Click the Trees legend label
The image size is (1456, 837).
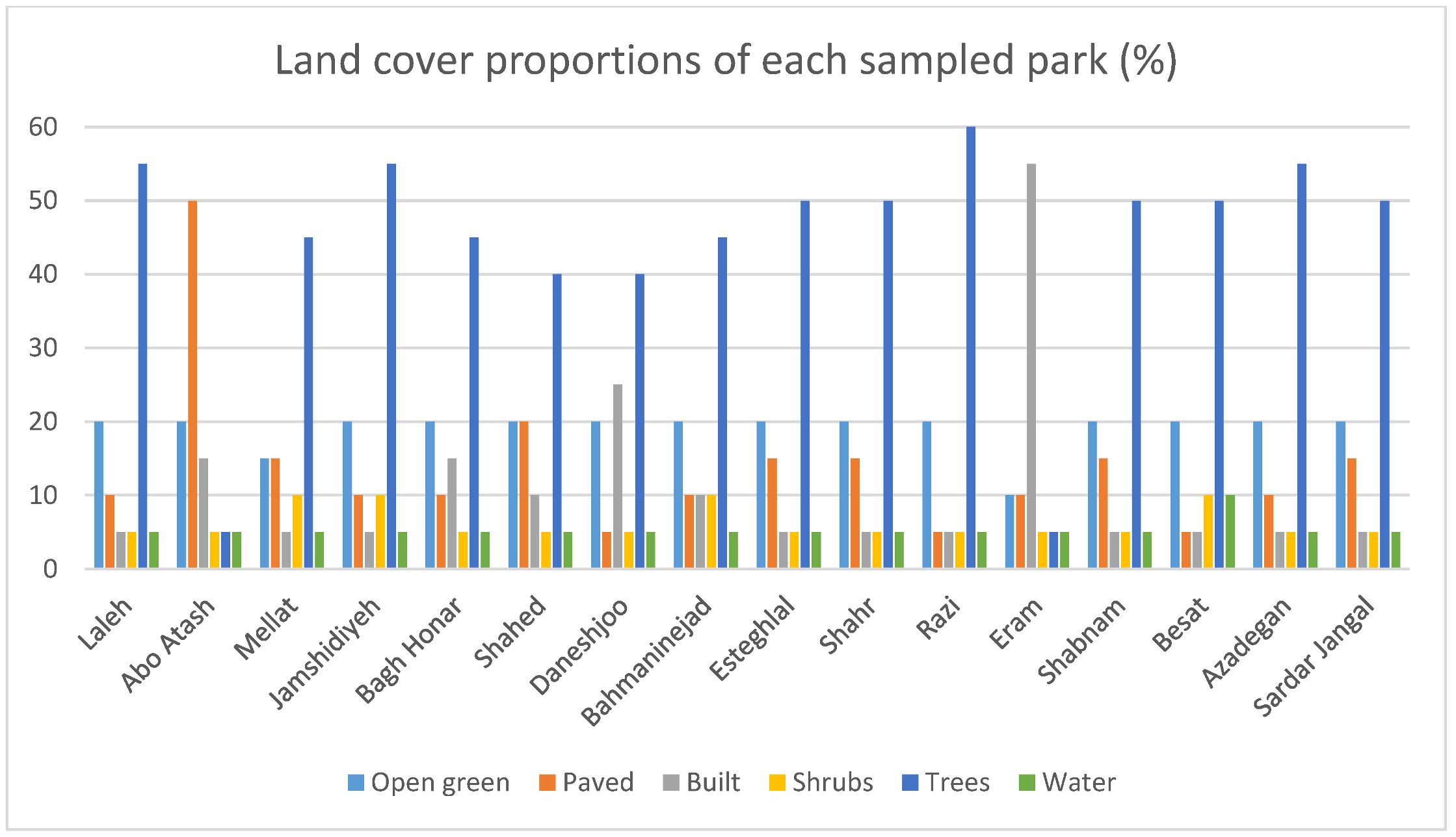click(958, 782)
